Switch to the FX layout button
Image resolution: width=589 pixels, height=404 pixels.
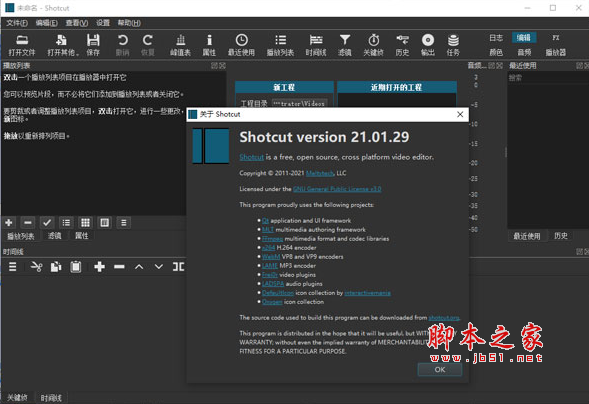tap(556, 38)
